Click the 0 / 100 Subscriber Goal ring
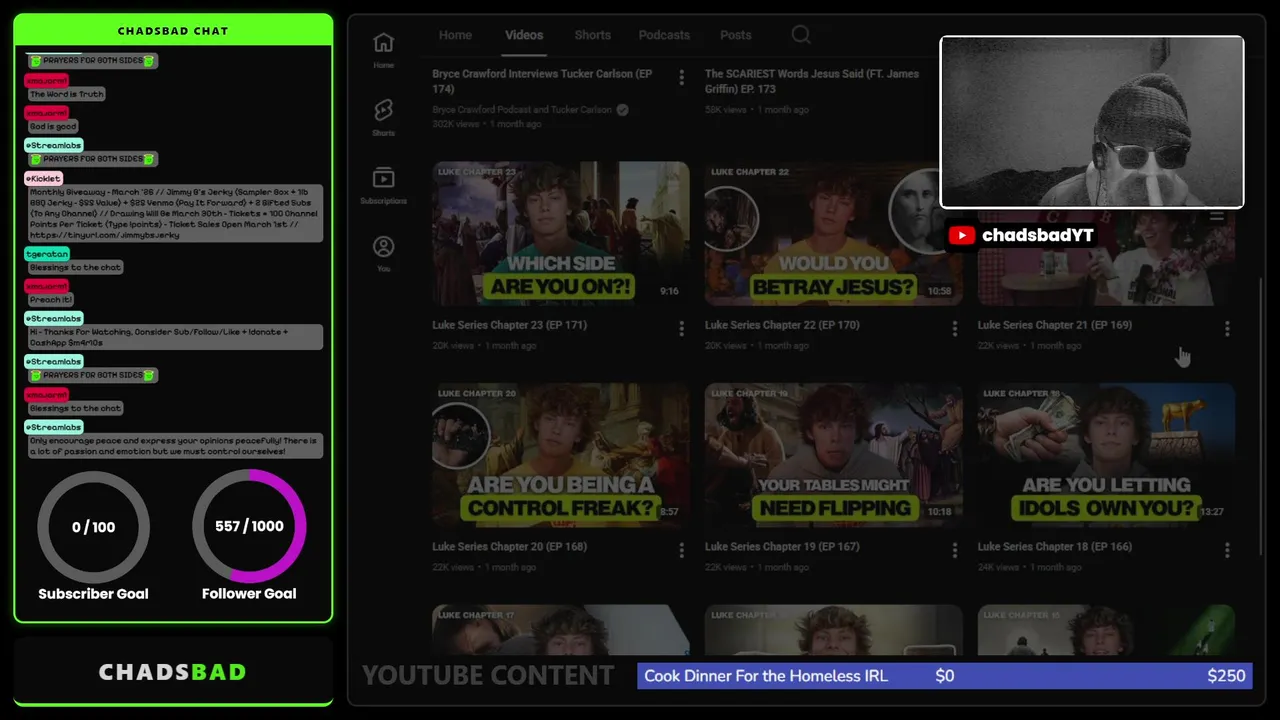The image size is (1280, 720). click(x=93, y=527)
